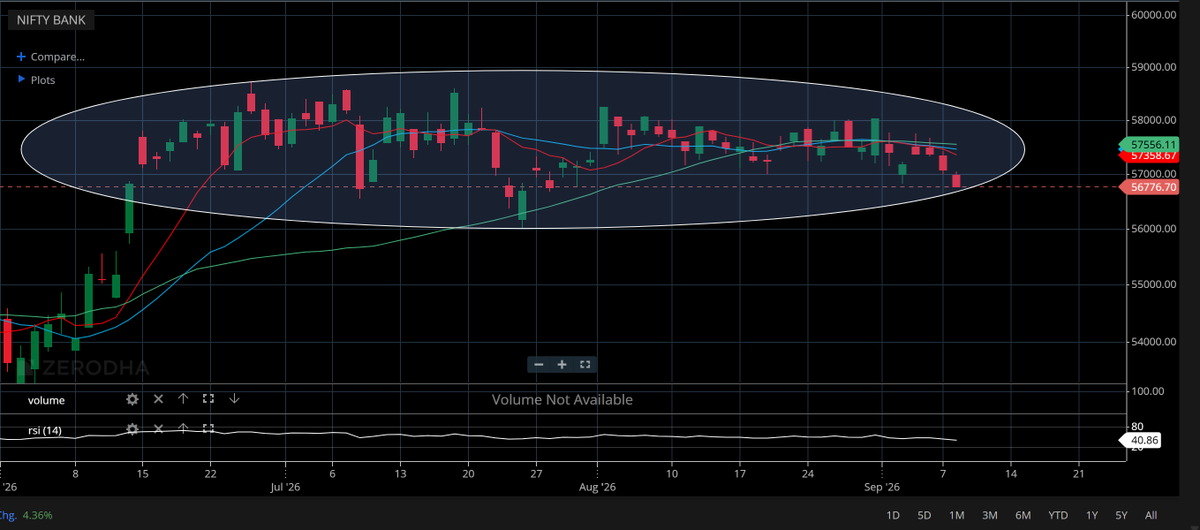
Task: Move the rsi (14) panel up
Action: [183, 429]
